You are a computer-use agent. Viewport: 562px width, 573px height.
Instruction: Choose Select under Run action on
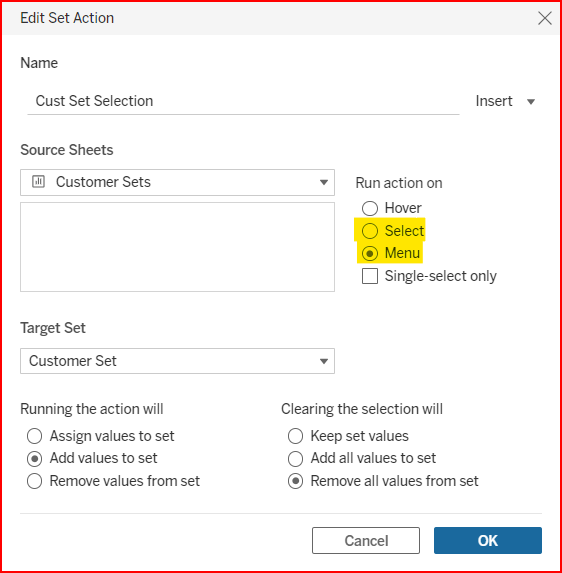point(370,231)
